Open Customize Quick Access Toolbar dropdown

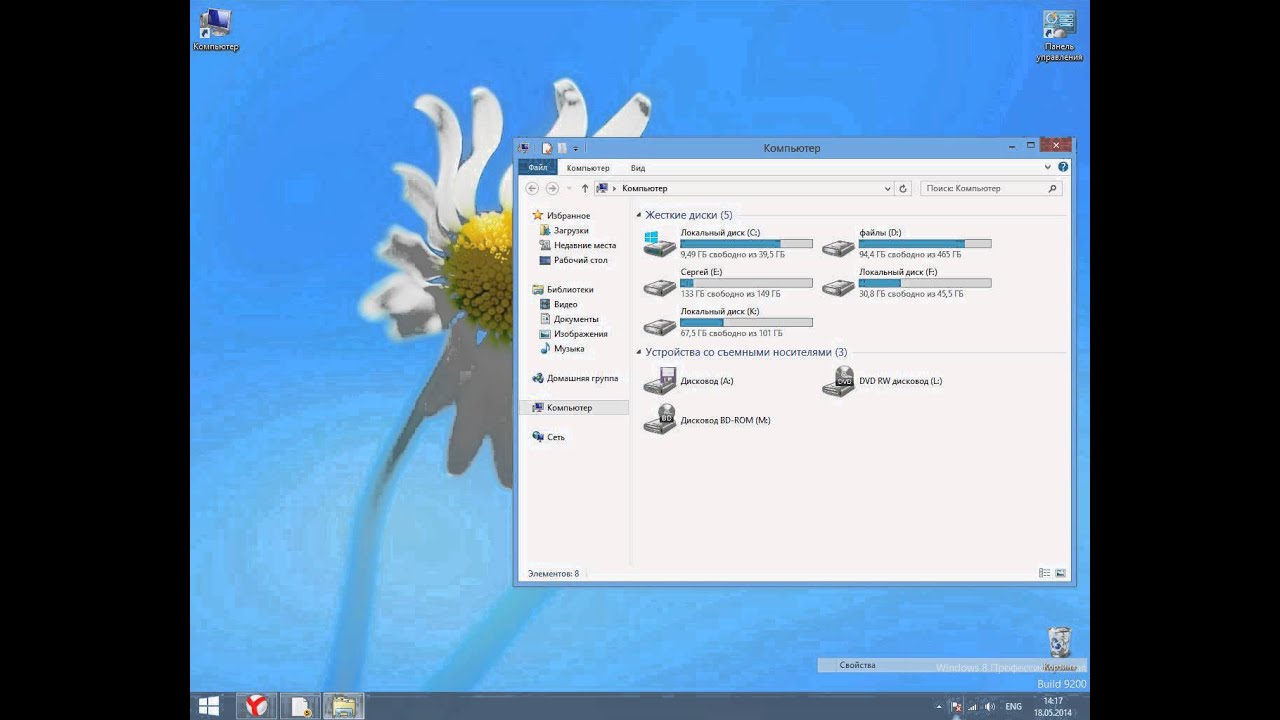(x=575, y=148)
